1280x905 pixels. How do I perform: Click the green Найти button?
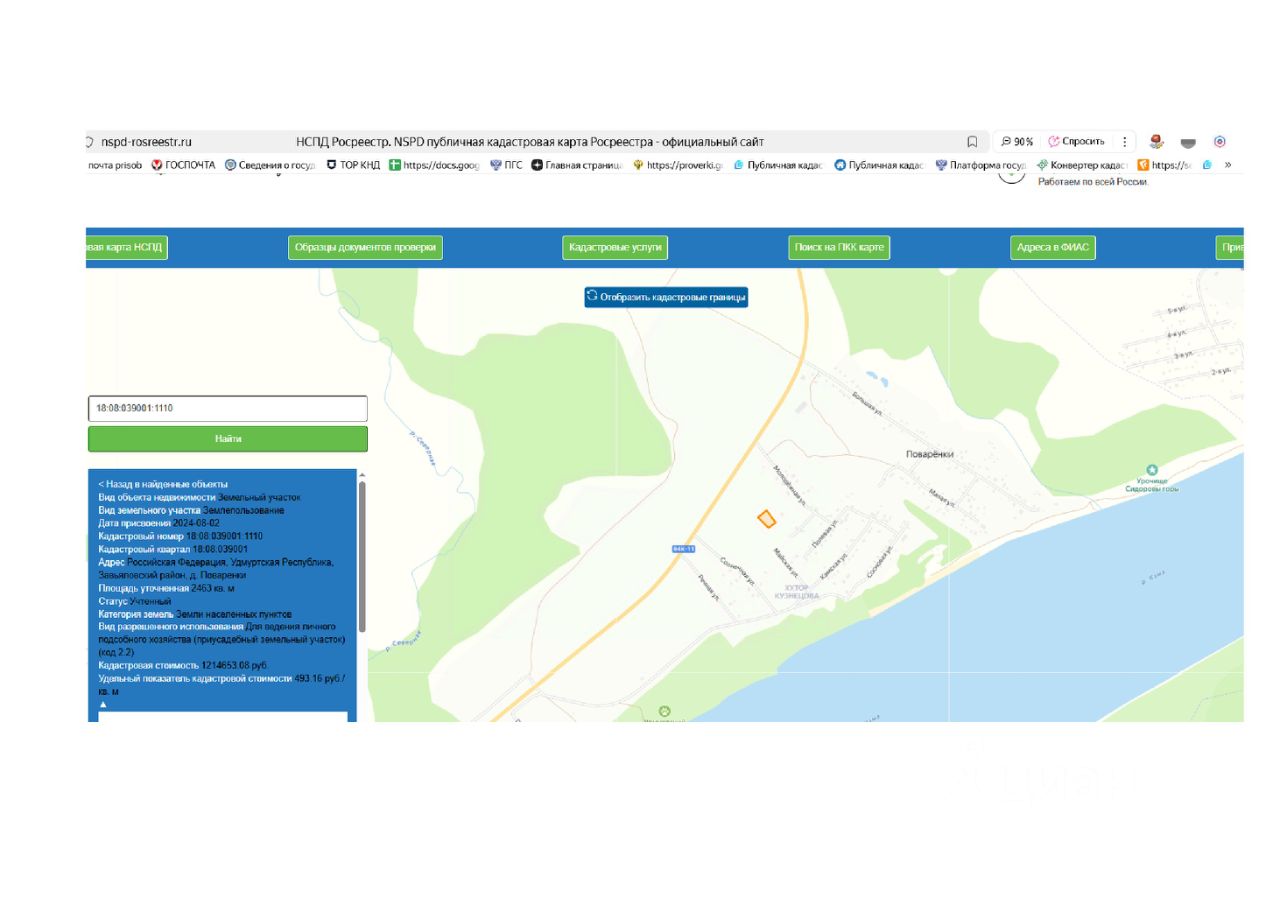[x=228, y=439]
